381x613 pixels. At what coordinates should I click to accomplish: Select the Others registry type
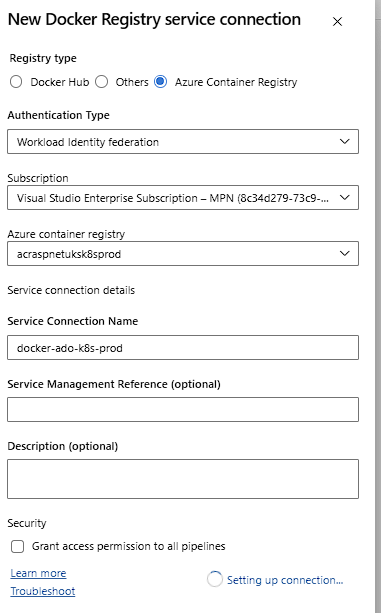tap(102, 82)
